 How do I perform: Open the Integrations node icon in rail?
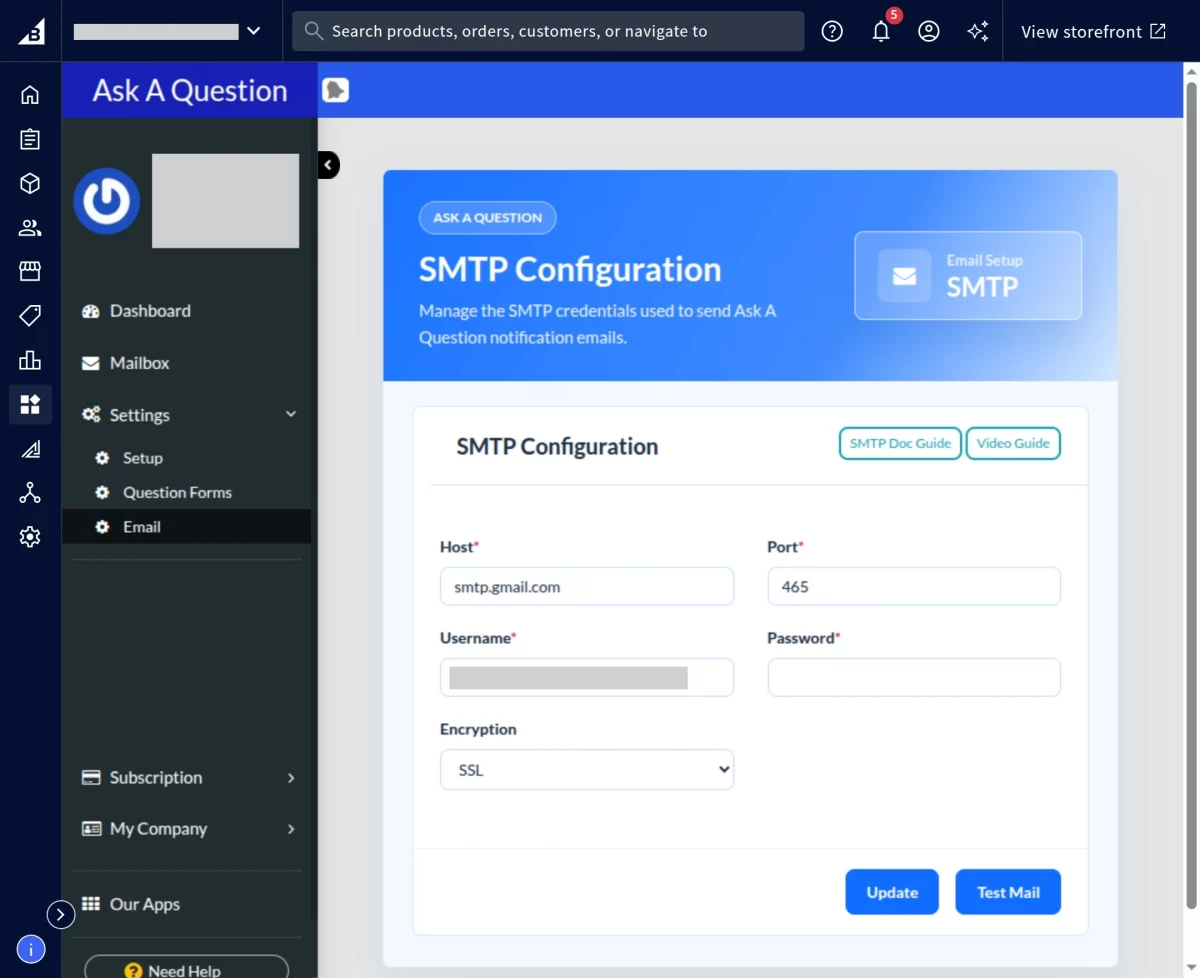click(30, 493)
